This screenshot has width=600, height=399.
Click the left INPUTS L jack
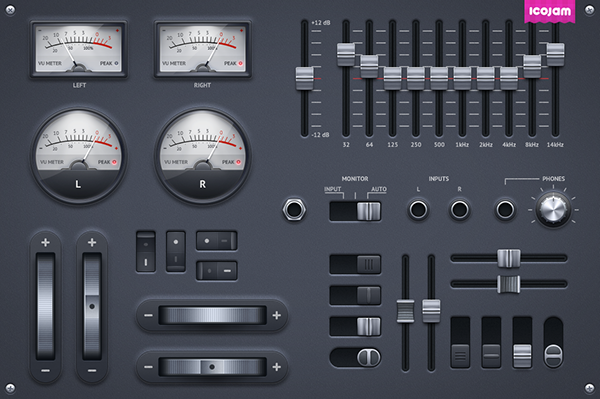click(x=418, y=209)
